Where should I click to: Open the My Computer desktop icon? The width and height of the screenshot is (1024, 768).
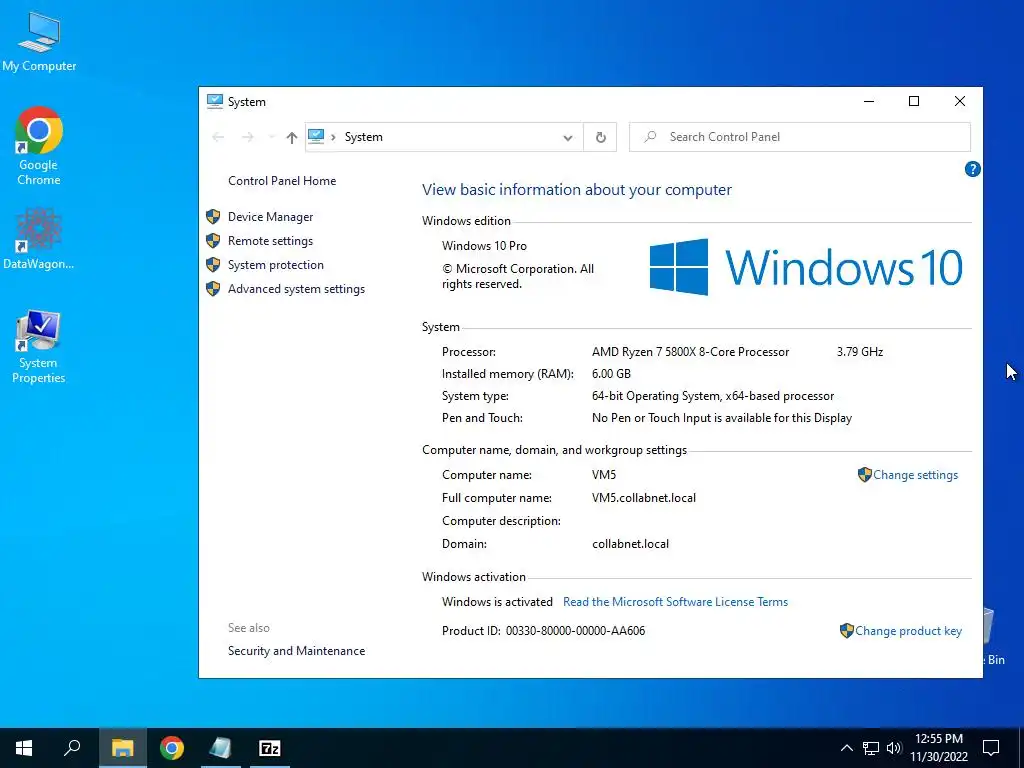pos(39,41)
